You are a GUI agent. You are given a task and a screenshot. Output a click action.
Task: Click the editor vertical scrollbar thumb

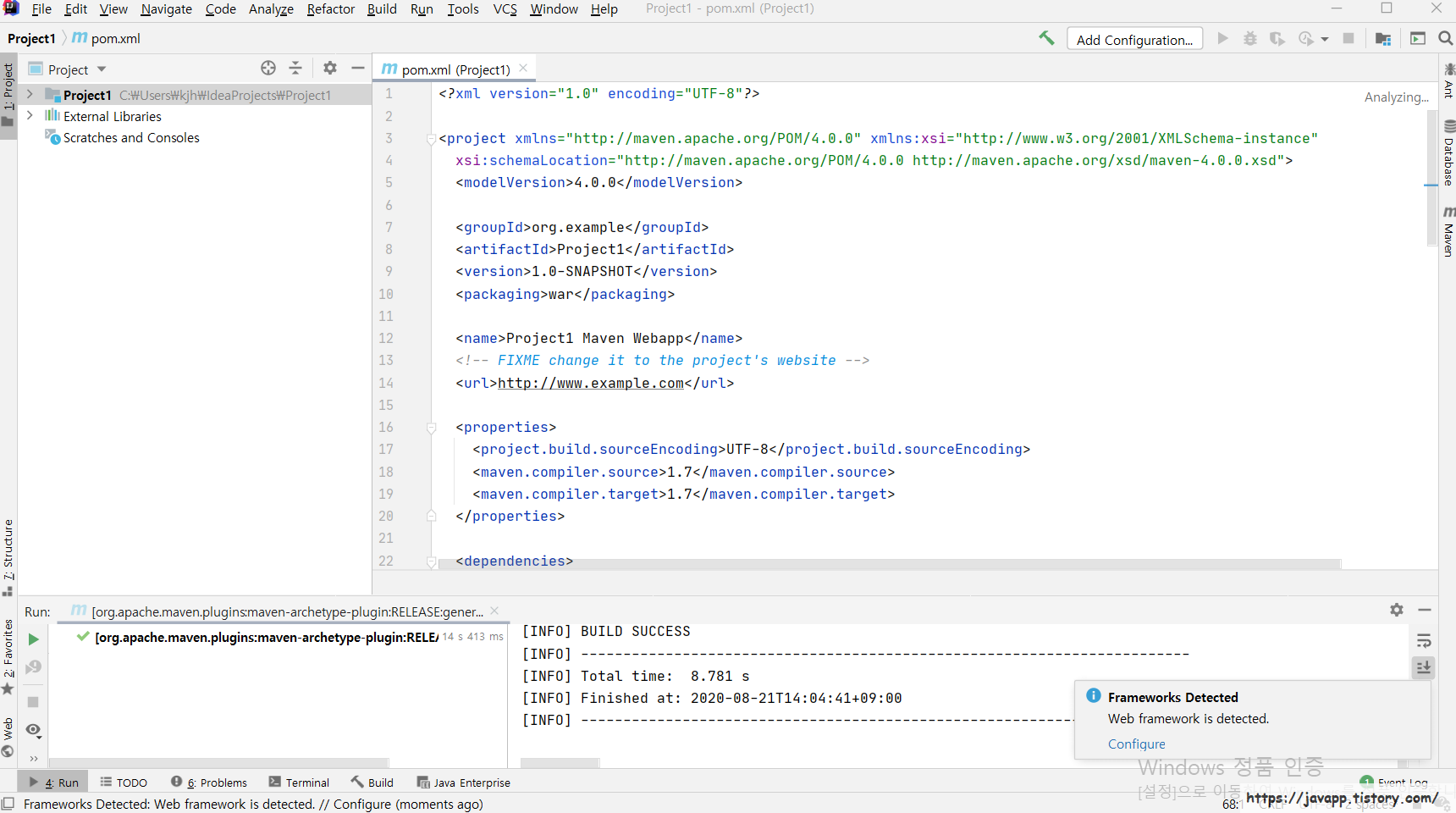[x=1431, y=178]
